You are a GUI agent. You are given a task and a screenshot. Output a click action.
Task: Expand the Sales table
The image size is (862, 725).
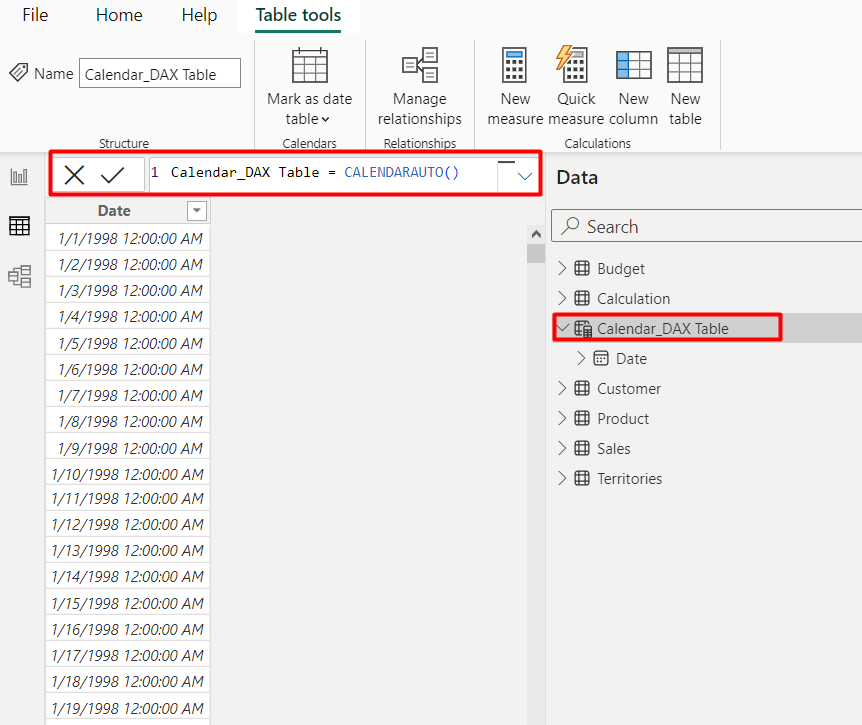point(562,448)
